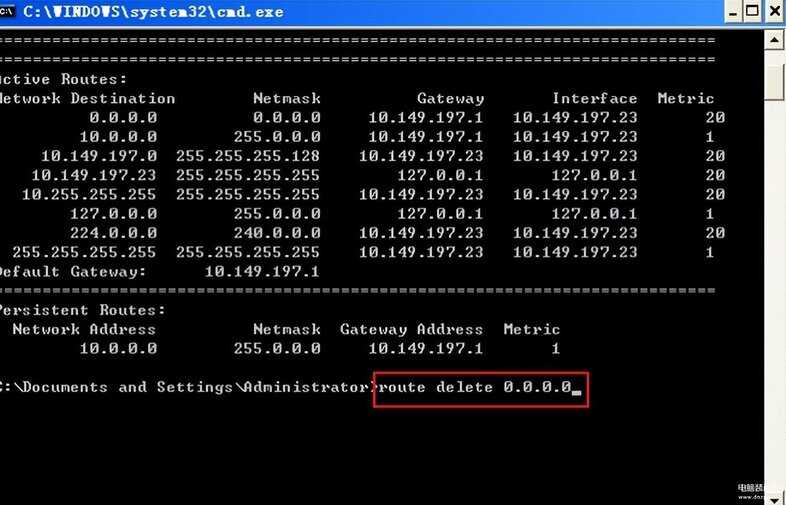
Task: Select gateway 10.149.197.23 in the last active row
Action: (421, 252)
